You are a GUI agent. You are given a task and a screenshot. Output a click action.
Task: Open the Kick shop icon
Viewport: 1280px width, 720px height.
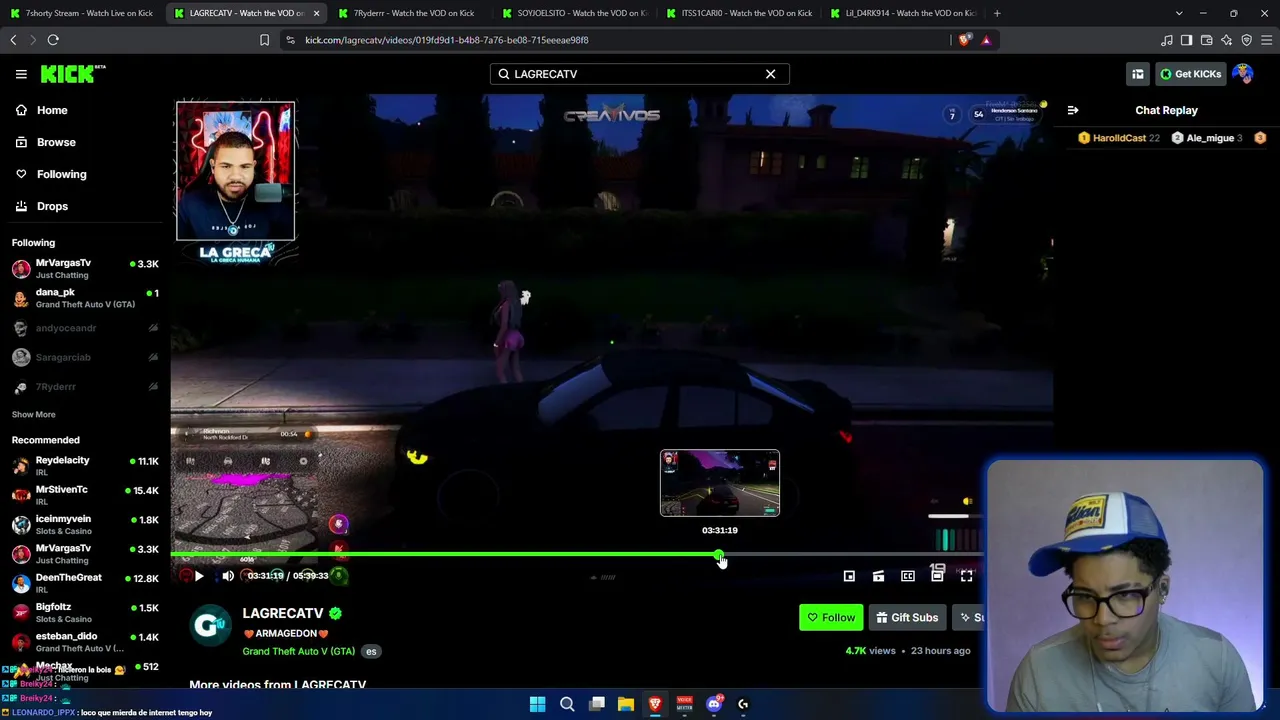coord(1138,74)
